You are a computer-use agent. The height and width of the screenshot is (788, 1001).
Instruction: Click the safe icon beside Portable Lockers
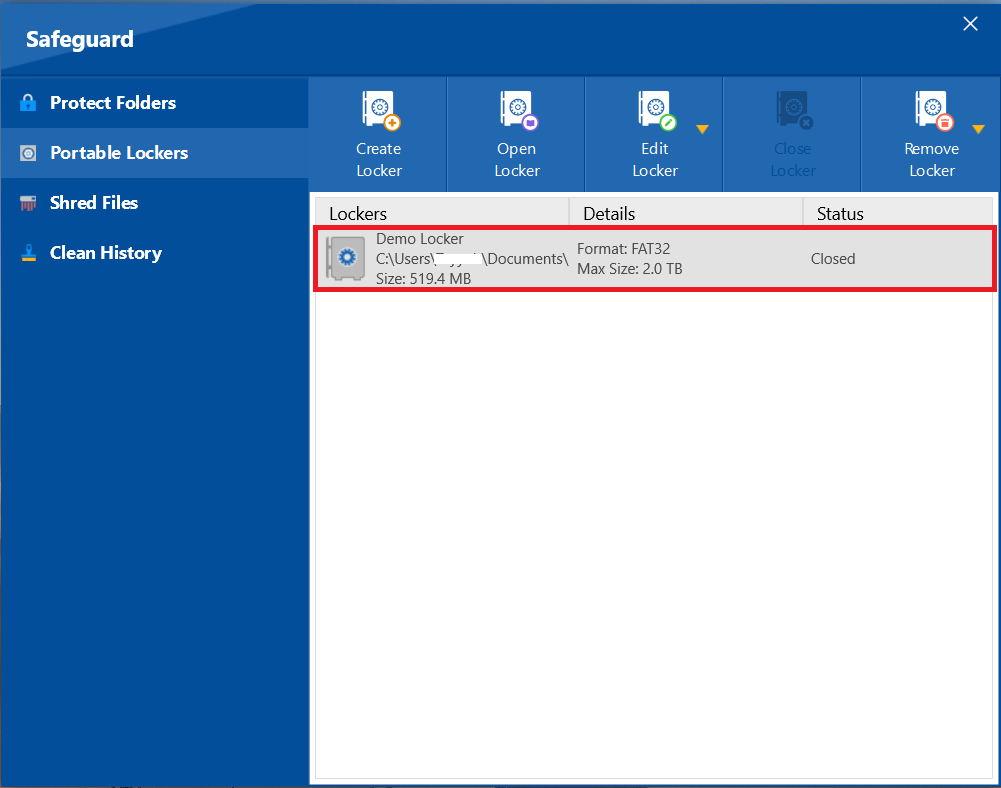click(28, 153)
